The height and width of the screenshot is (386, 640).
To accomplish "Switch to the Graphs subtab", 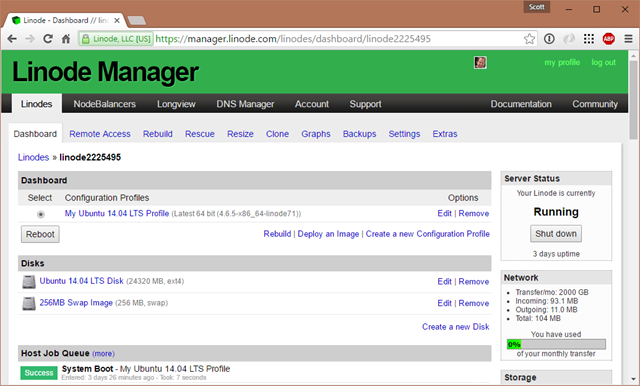I will point(316,134).
